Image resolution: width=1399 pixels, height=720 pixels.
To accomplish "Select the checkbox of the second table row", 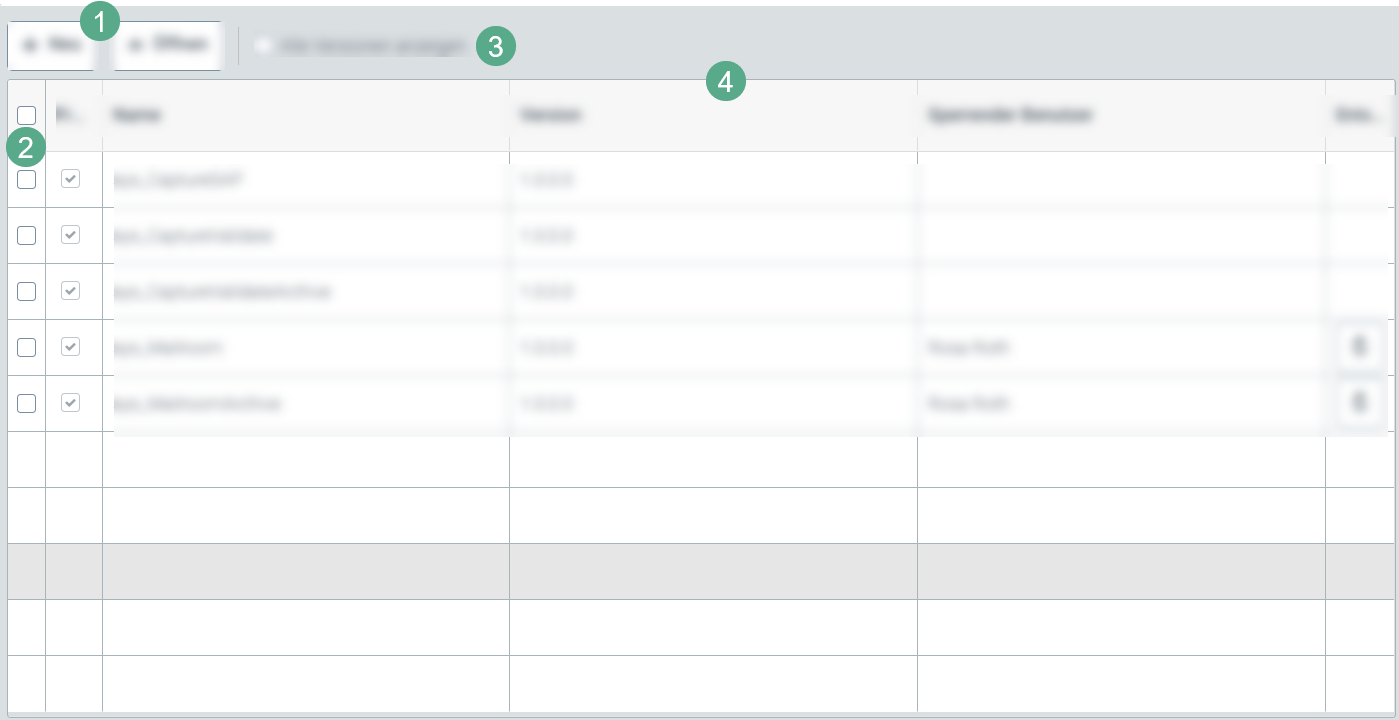I will tap(26, 235).
